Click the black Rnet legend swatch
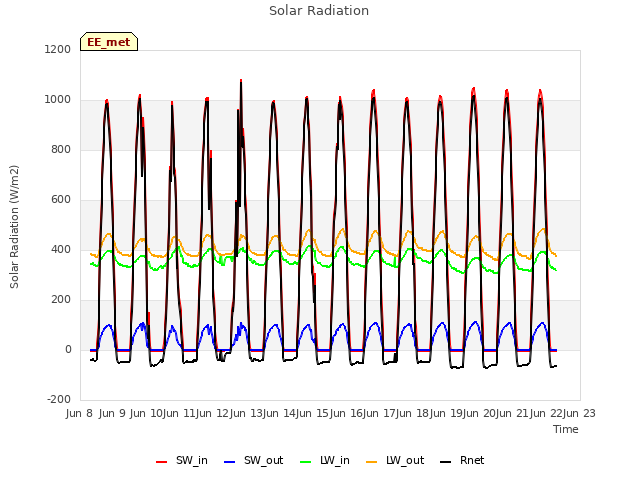 click(x=445, y=462)
